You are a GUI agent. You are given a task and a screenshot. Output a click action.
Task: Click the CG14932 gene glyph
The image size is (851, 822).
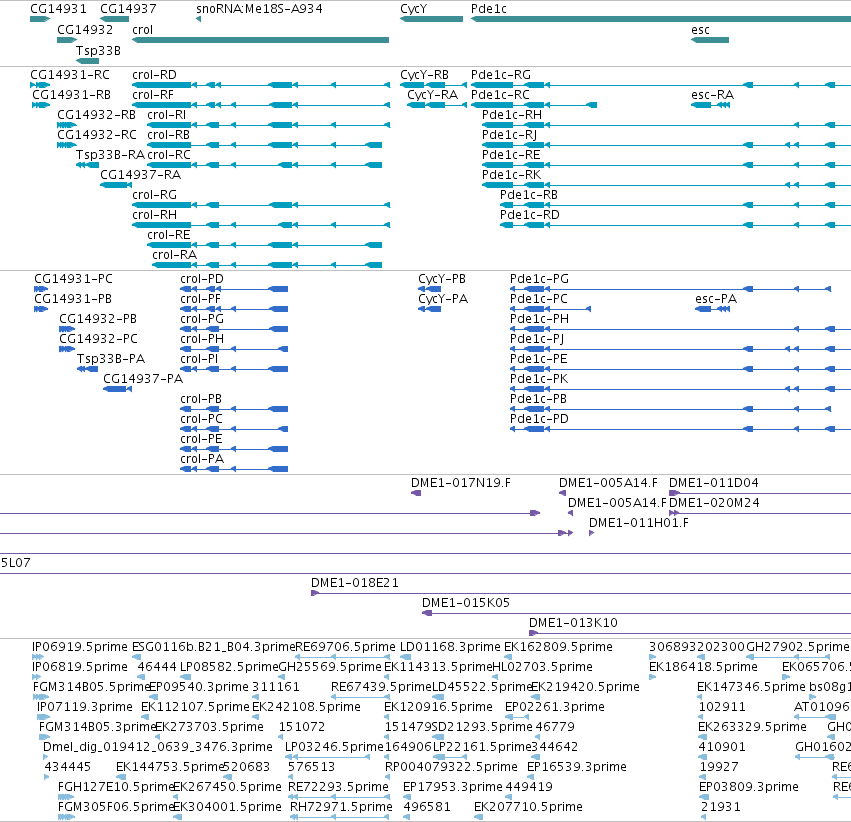pyautogui.click(x=67, y=40)
